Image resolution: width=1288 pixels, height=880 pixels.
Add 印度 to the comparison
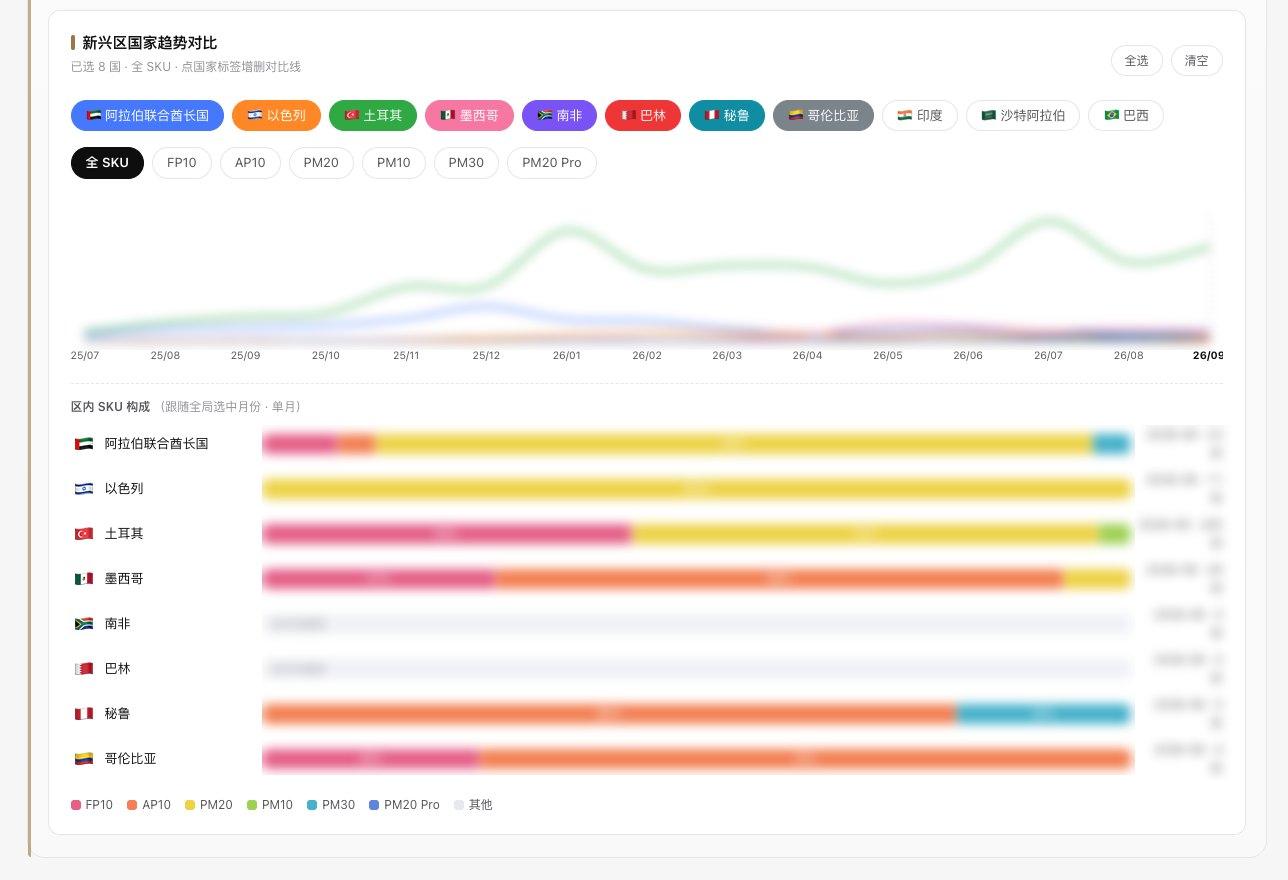[920, 115]
